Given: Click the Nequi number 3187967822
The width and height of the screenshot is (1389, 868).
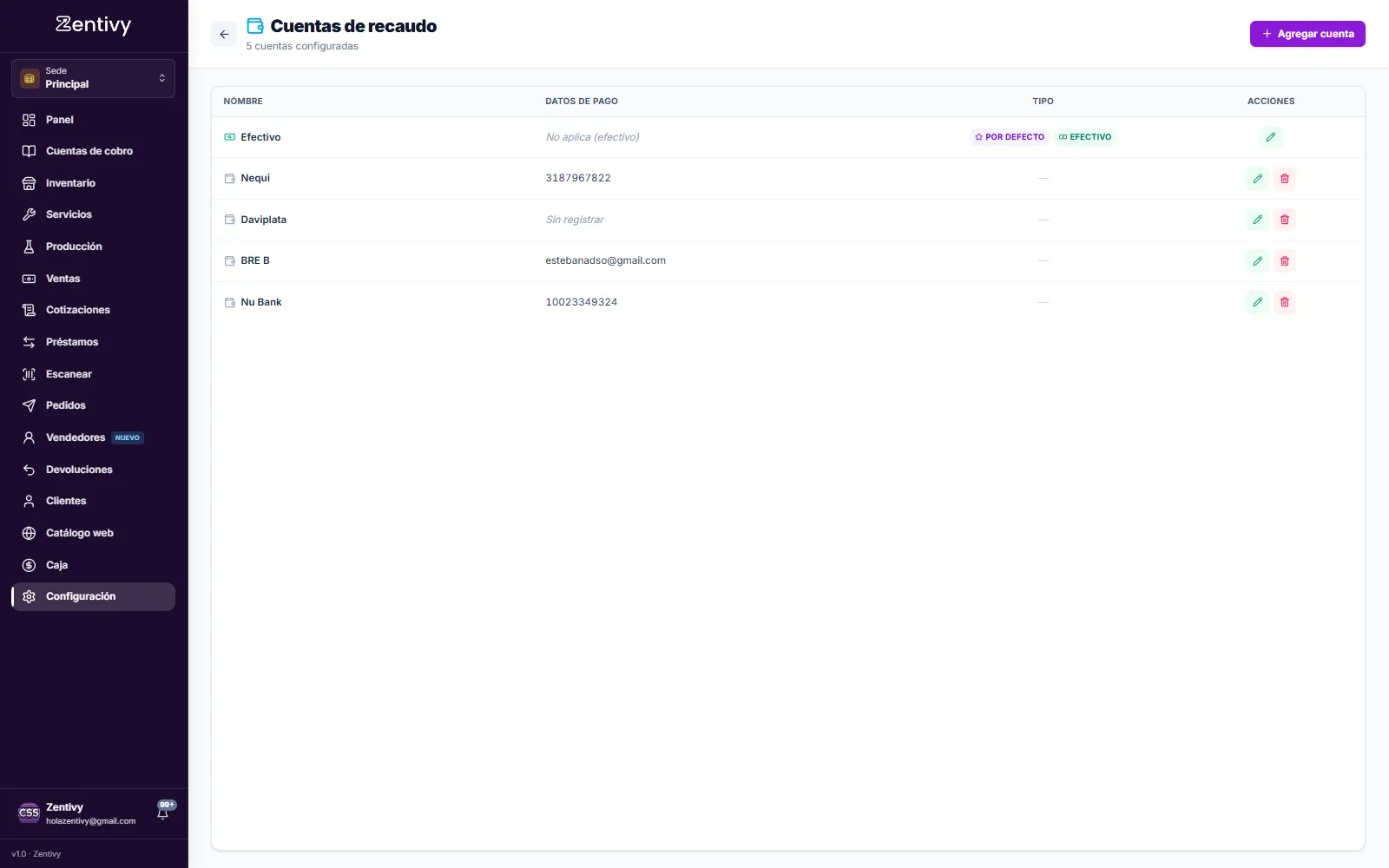Looking at the screenshot, I should pos(578,178).
